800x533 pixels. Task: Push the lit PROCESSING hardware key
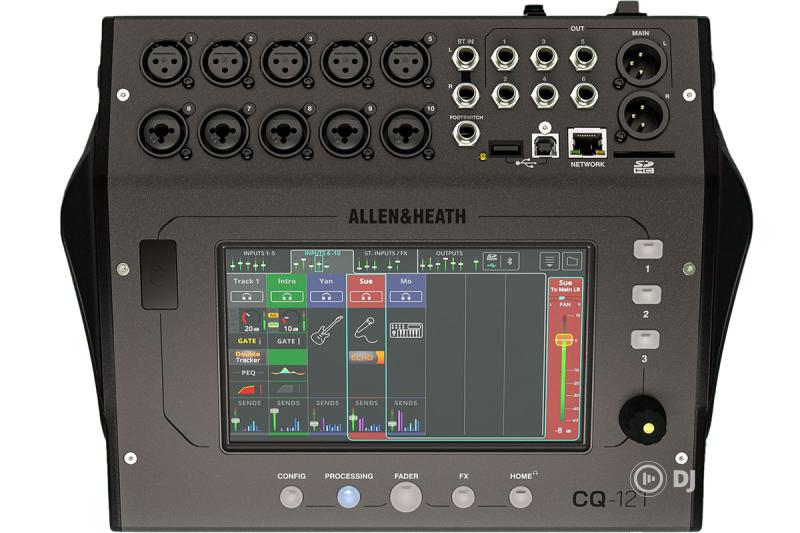pyautogui.click(x=349, y=497)
